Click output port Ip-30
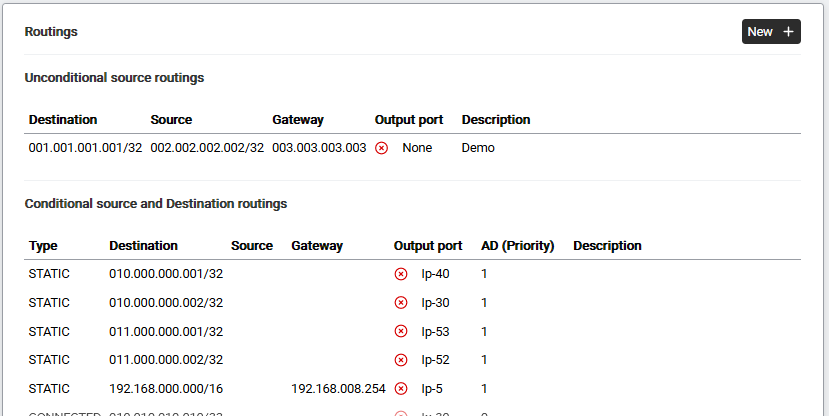 pyautogui.click(x=435, y=303)
